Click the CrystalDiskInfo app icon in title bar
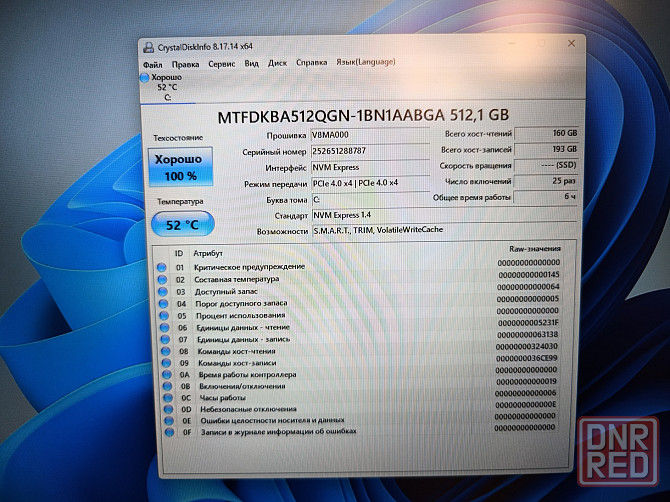670x502 pixels. [149, 46]
